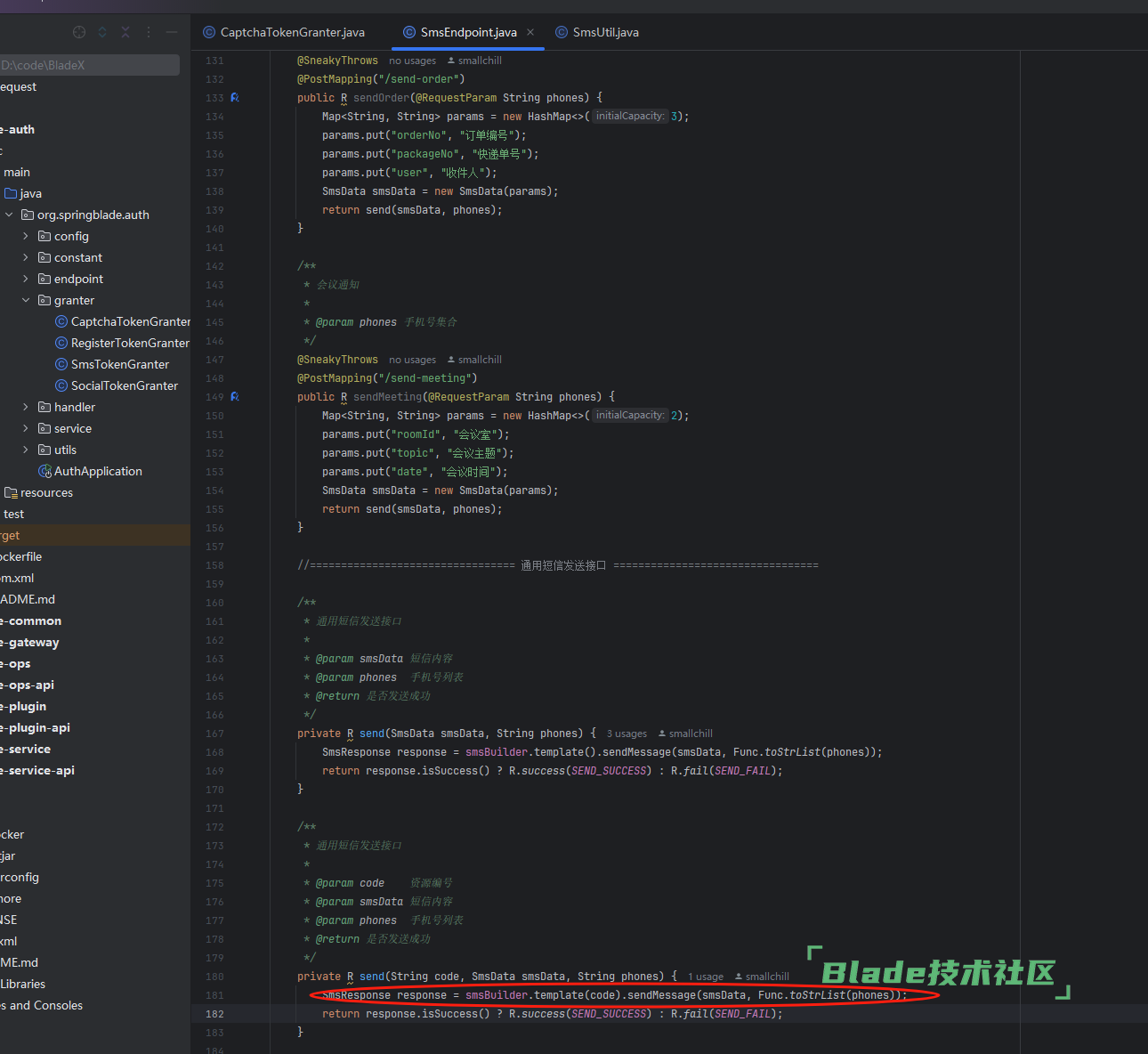
Task: Click line number 182 in gutter
Action: [214, 1014]
